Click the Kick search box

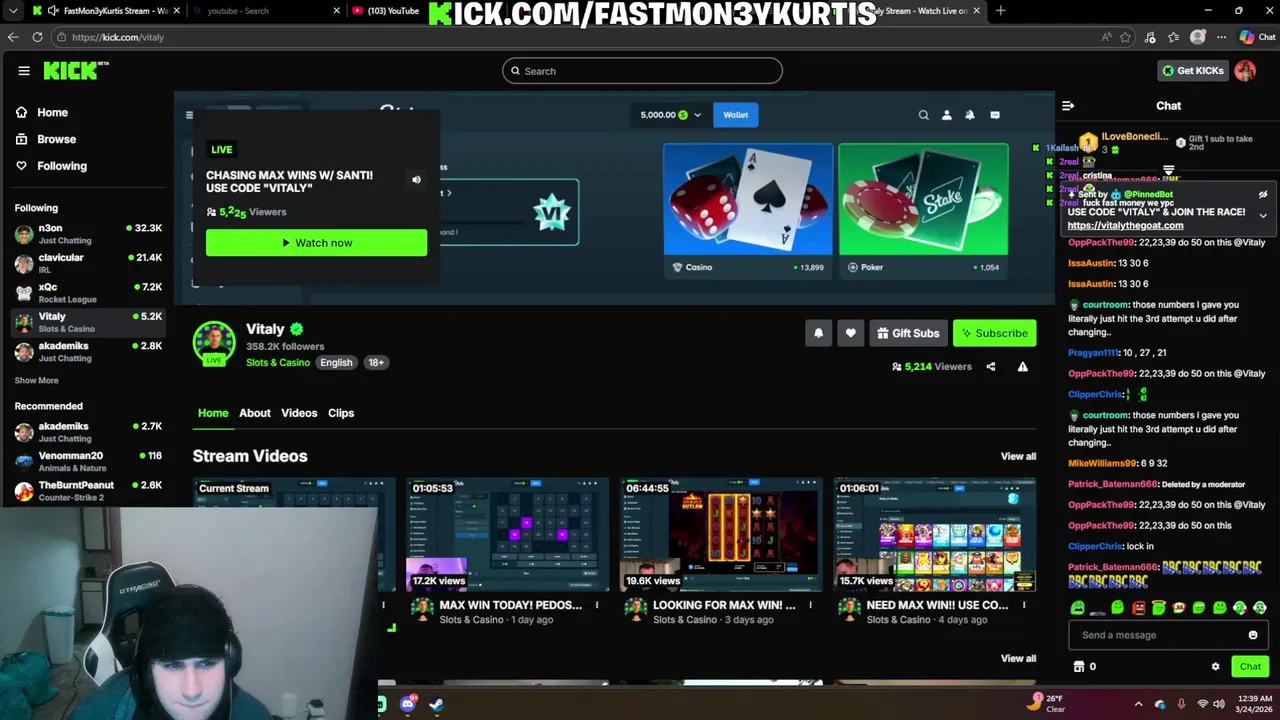point(642,71)
